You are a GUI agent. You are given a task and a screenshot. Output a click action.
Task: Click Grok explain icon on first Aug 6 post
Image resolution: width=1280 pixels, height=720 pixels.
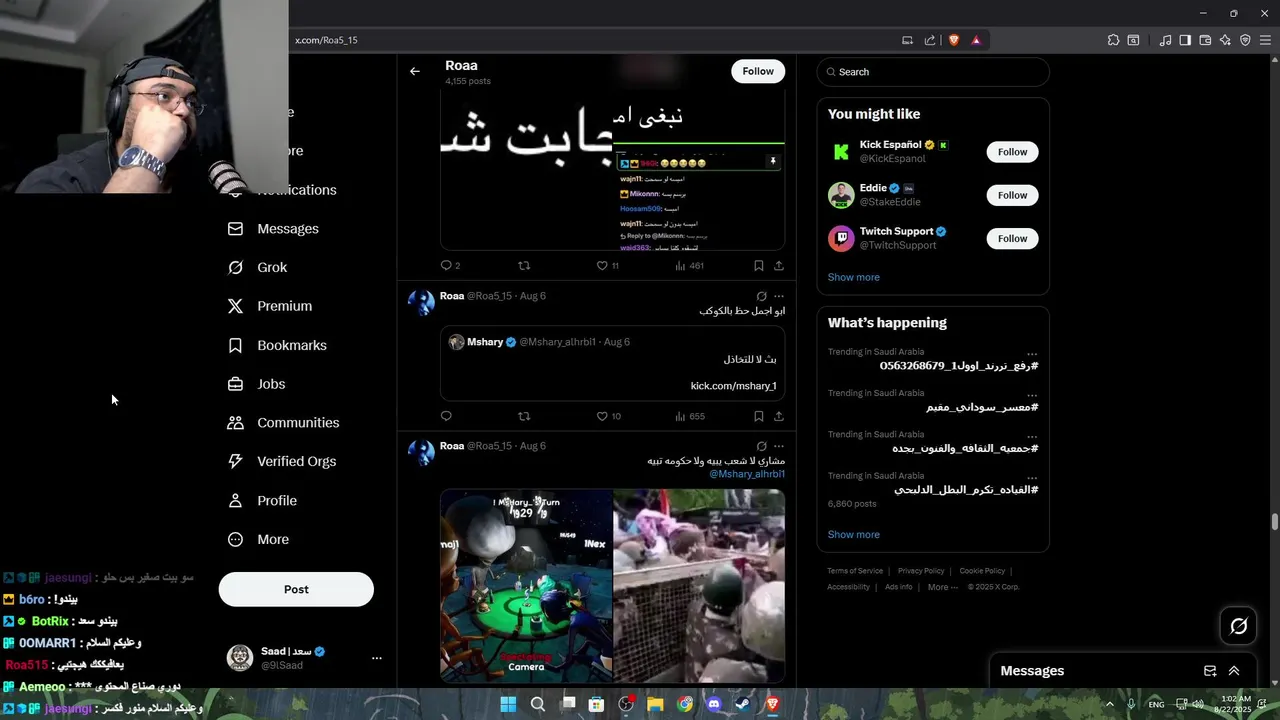[x=761, y=296]
